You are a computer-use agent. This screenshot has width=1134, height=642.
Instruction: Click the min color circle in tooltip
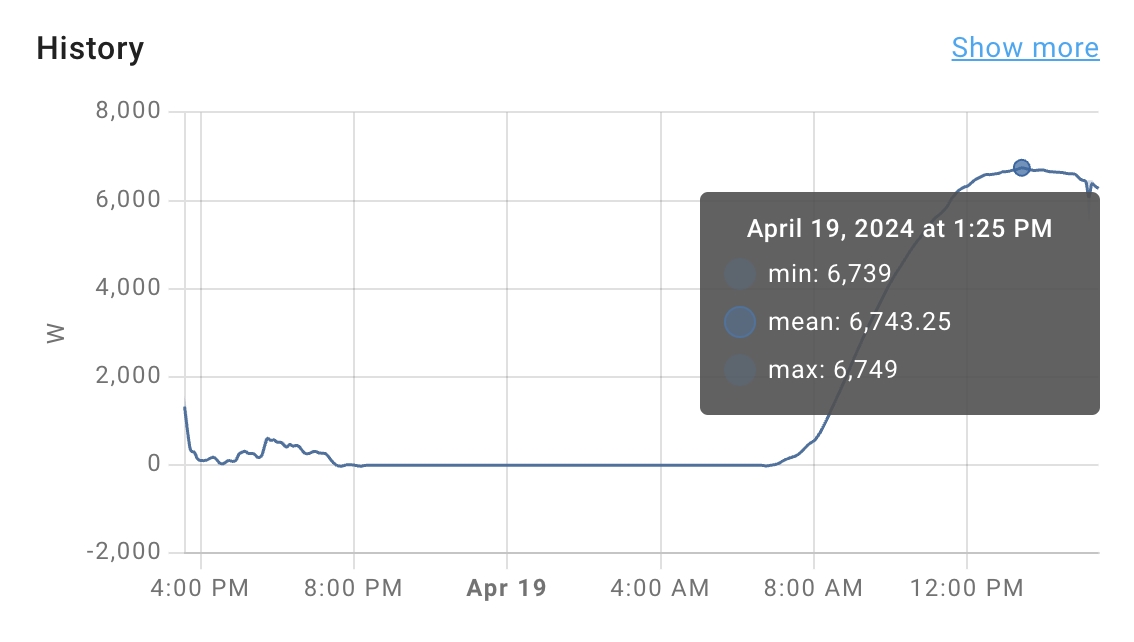click(739, 274)
